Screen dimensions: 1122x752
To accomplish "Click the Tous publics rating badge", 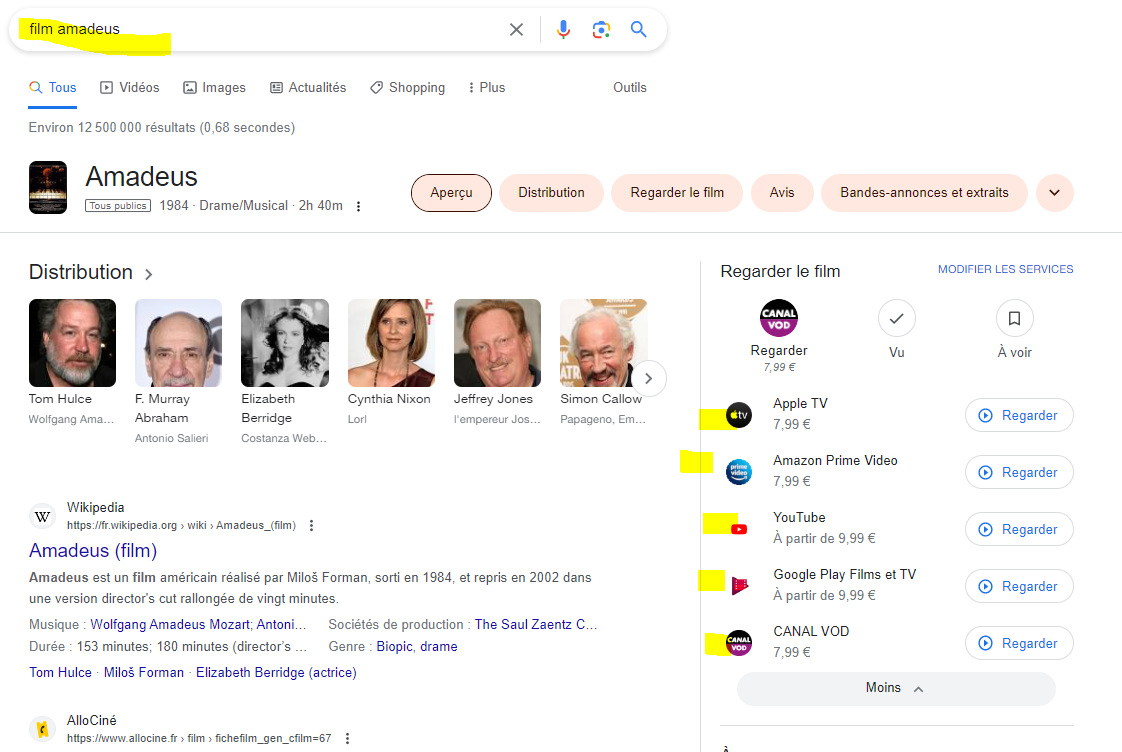I will (x=118, y=205).
